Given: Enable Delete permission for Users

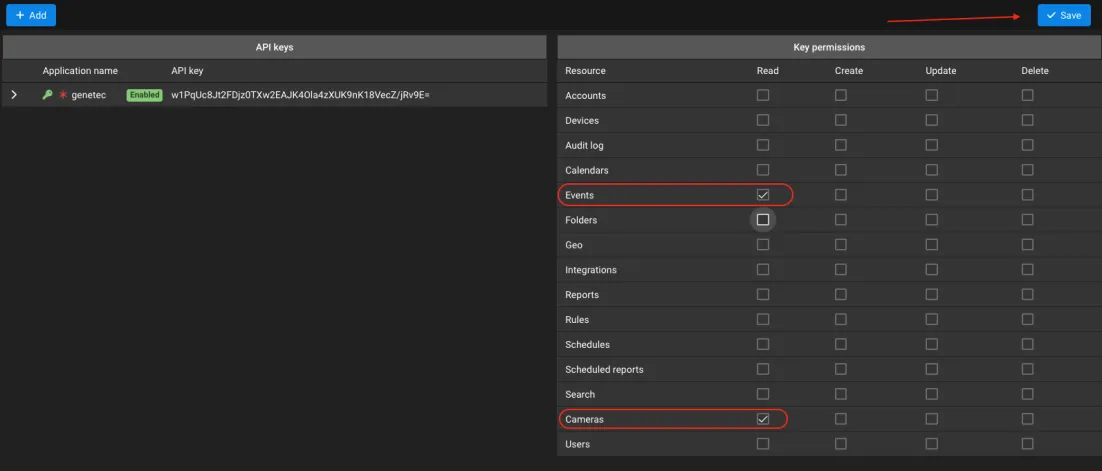Looking at the screenshot, I should (x=1028, y=444).
